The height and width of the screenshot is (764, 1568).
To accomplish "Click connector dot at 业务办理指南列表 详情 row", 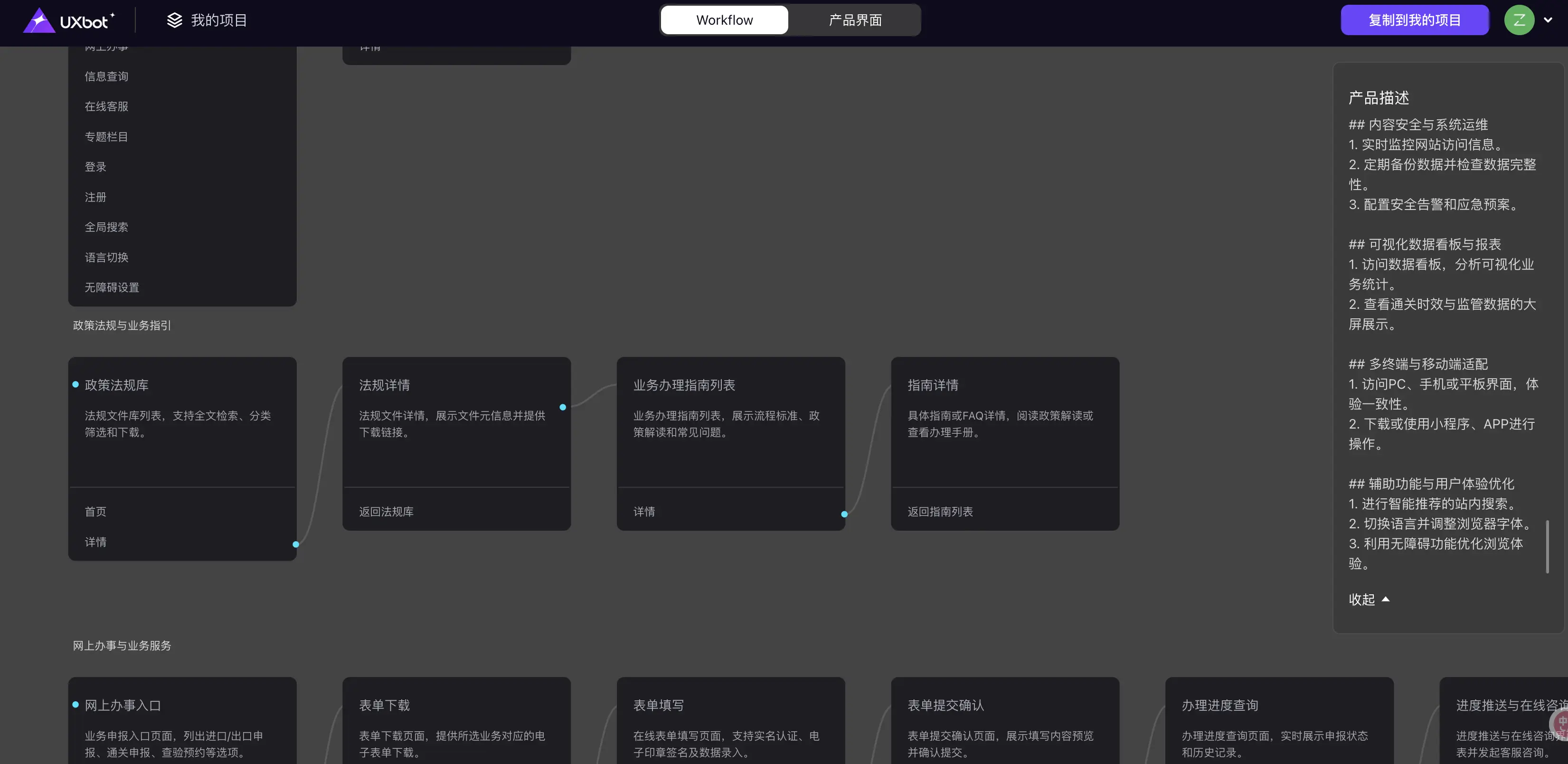I will 844,514.
